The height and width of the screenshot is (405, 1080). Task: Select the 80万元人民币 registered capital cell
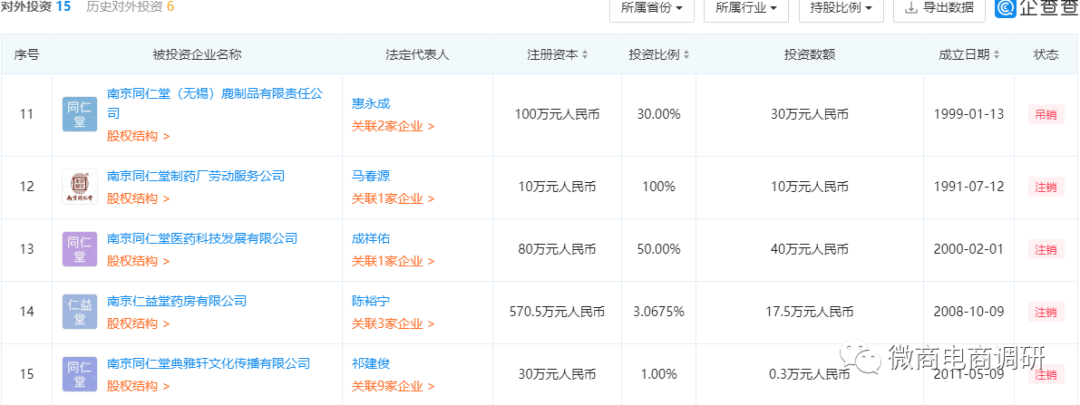pyautogui.click(x=557, y=249)
